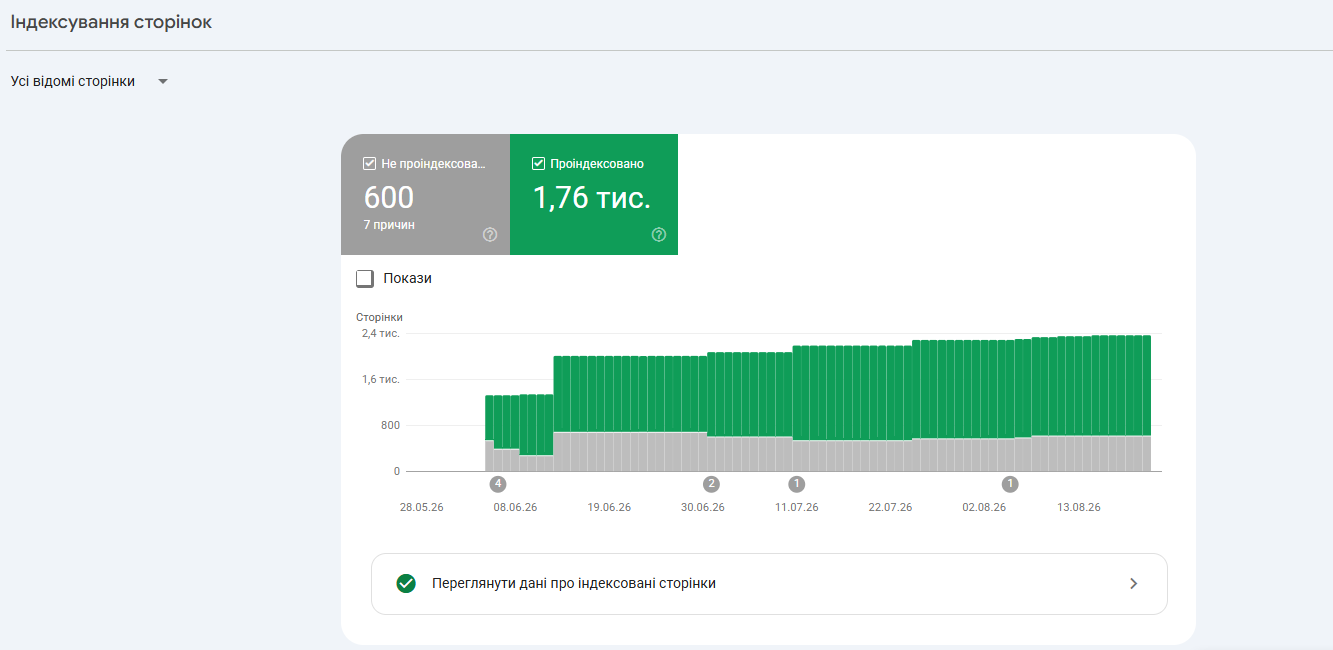This screenshot has height=650, width=1333.
Task: Click the Індексування сторінок page heading
Action: tap(111, 22)
